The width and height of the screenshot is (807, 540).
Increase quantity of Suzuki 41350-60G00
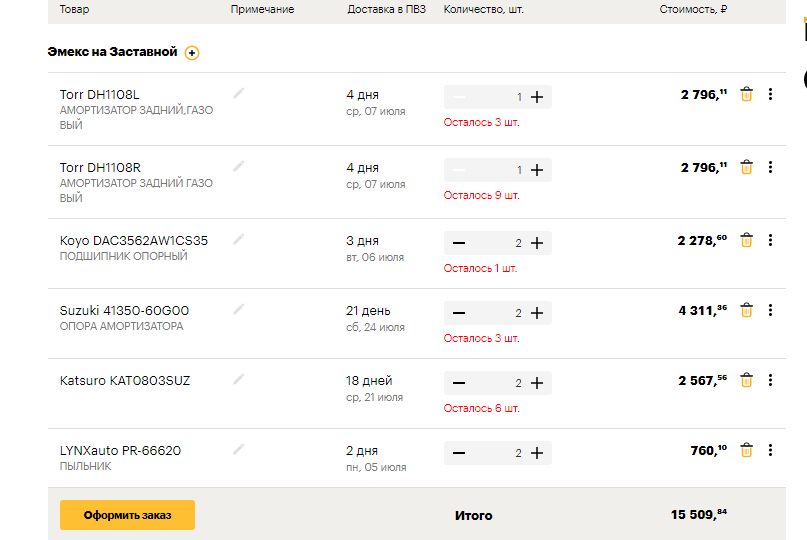pos(537,313)
